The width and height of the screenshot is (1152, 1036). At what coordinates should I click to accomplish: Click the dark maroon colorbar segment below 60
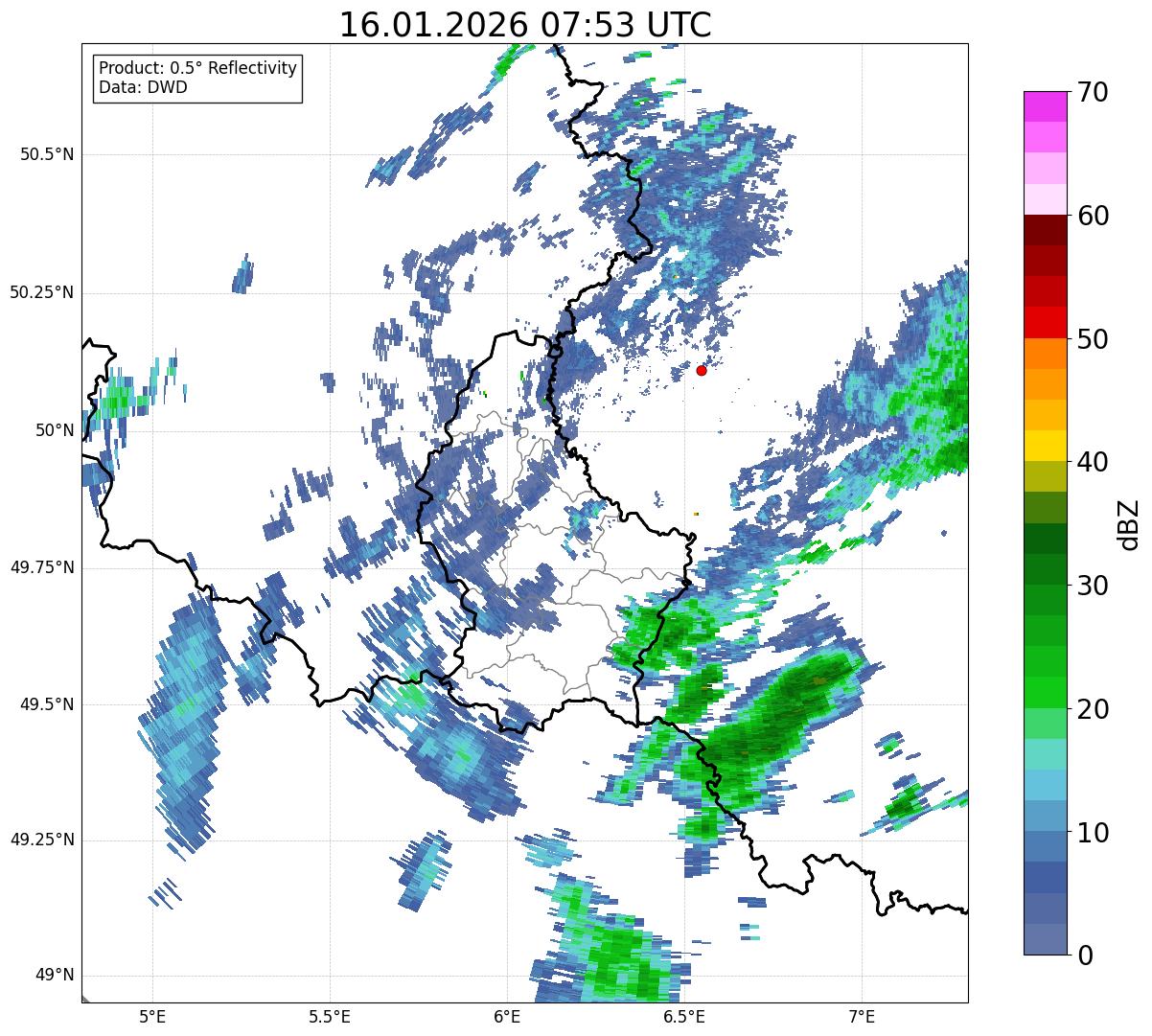click(1045, 230)
